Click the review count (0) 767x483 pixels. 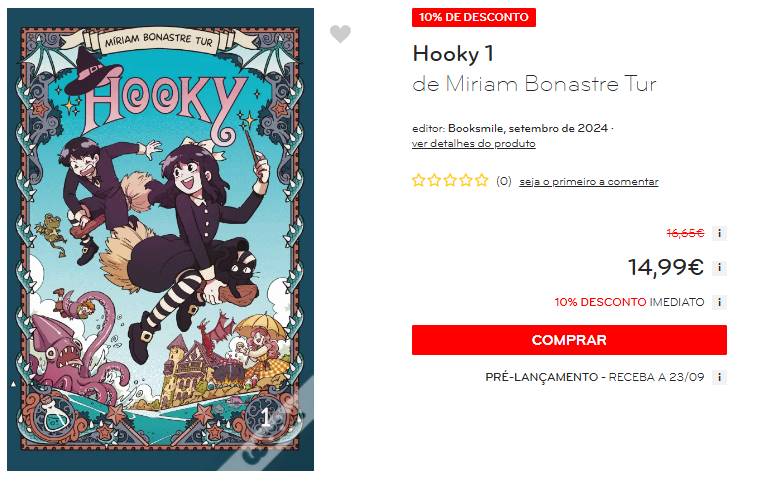[503, 182]
